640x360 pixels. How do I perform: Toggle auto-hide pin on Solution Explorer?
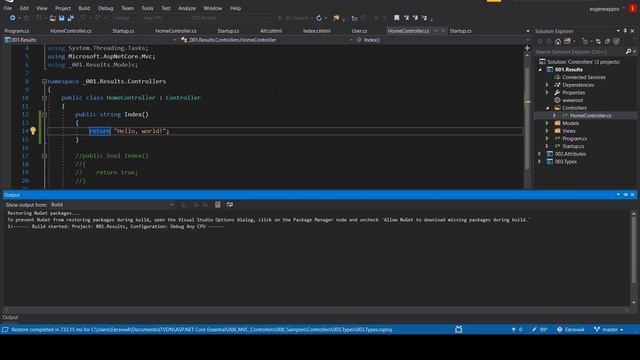(x=625, y=31)
